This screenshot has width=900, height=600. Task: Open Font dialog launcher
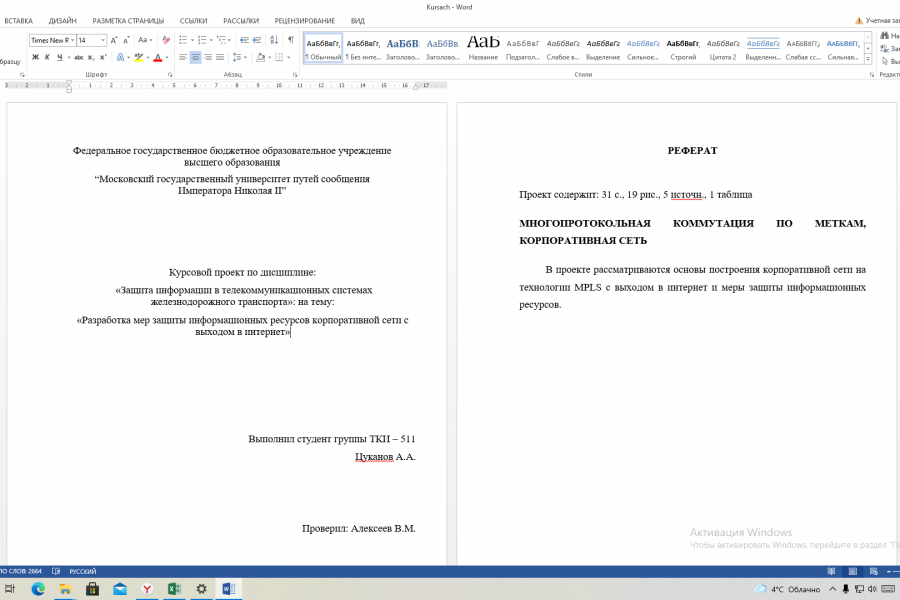point(170,75)
